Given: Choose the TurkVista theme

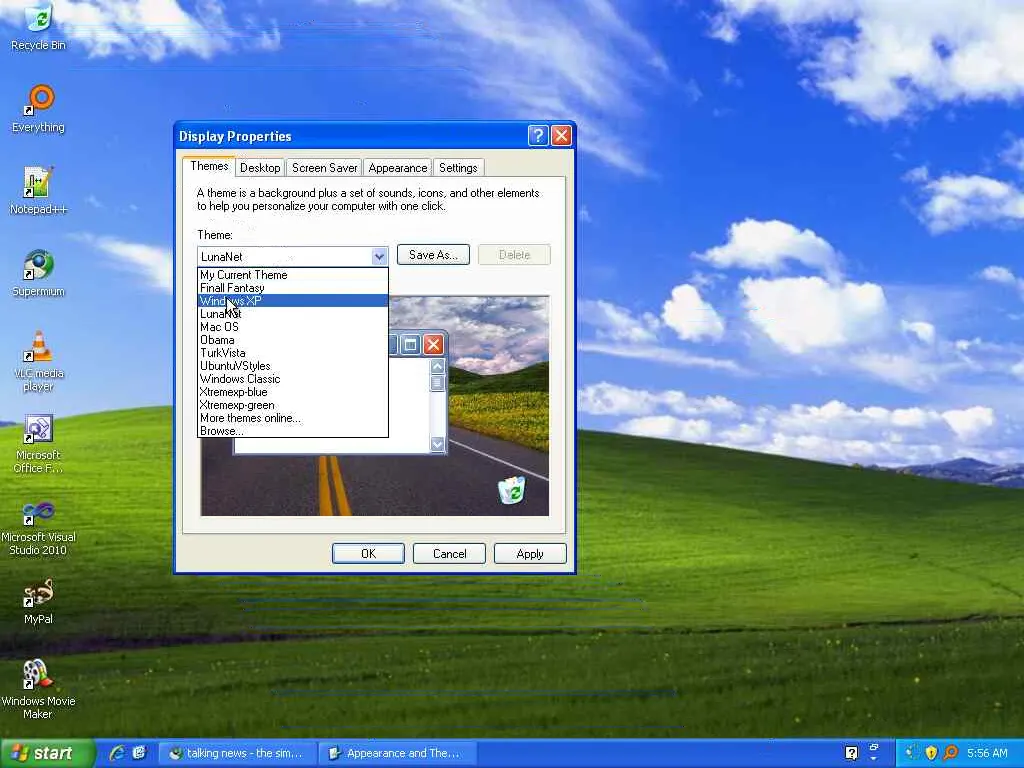Looking at the screenshot, I should pyautogui.click(x=293, y=353).
